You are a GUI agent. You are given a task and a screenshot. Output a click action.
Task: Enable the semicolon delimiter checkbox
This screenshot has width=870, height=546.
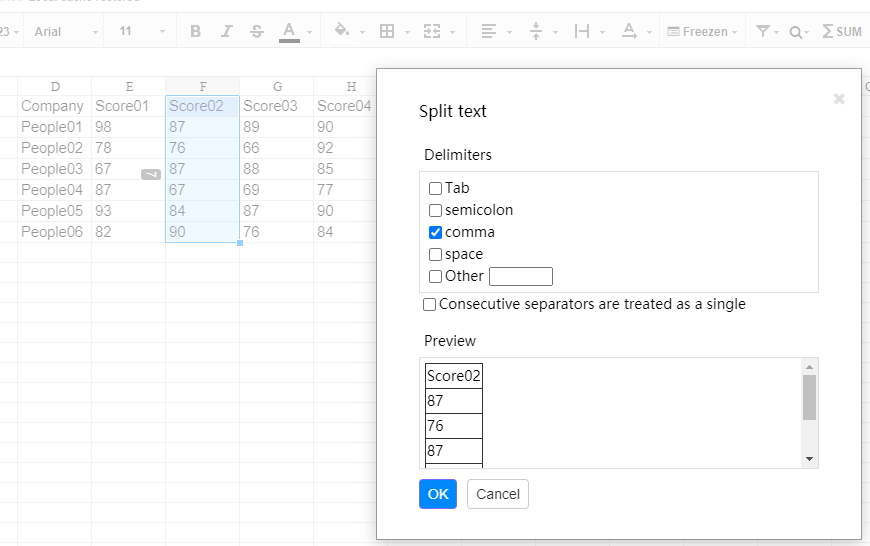[x=436, y=211]
